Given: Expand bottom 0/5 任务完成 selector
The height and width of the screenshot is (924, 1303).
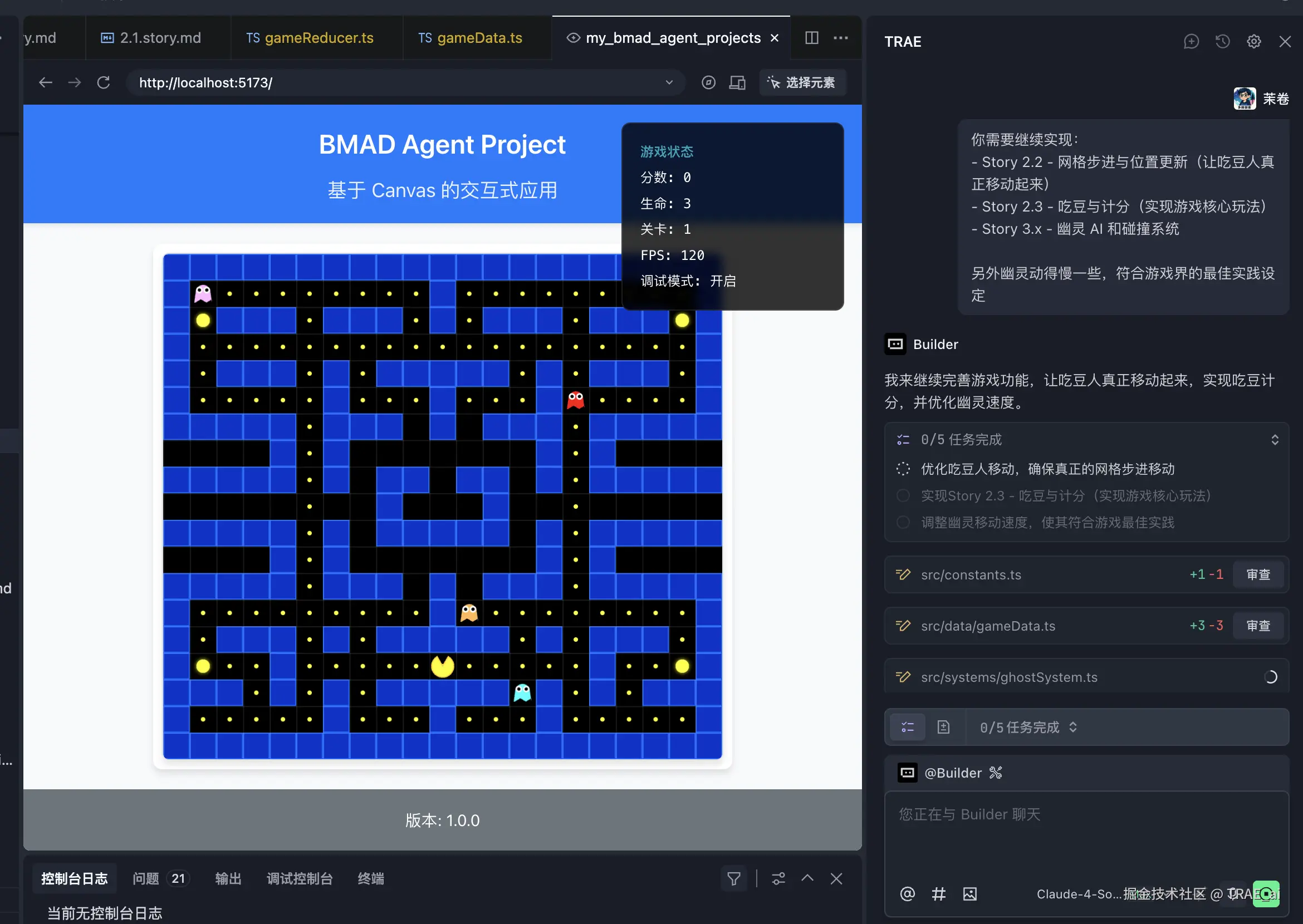Looking at the screenshot, I should [1072, 727].
